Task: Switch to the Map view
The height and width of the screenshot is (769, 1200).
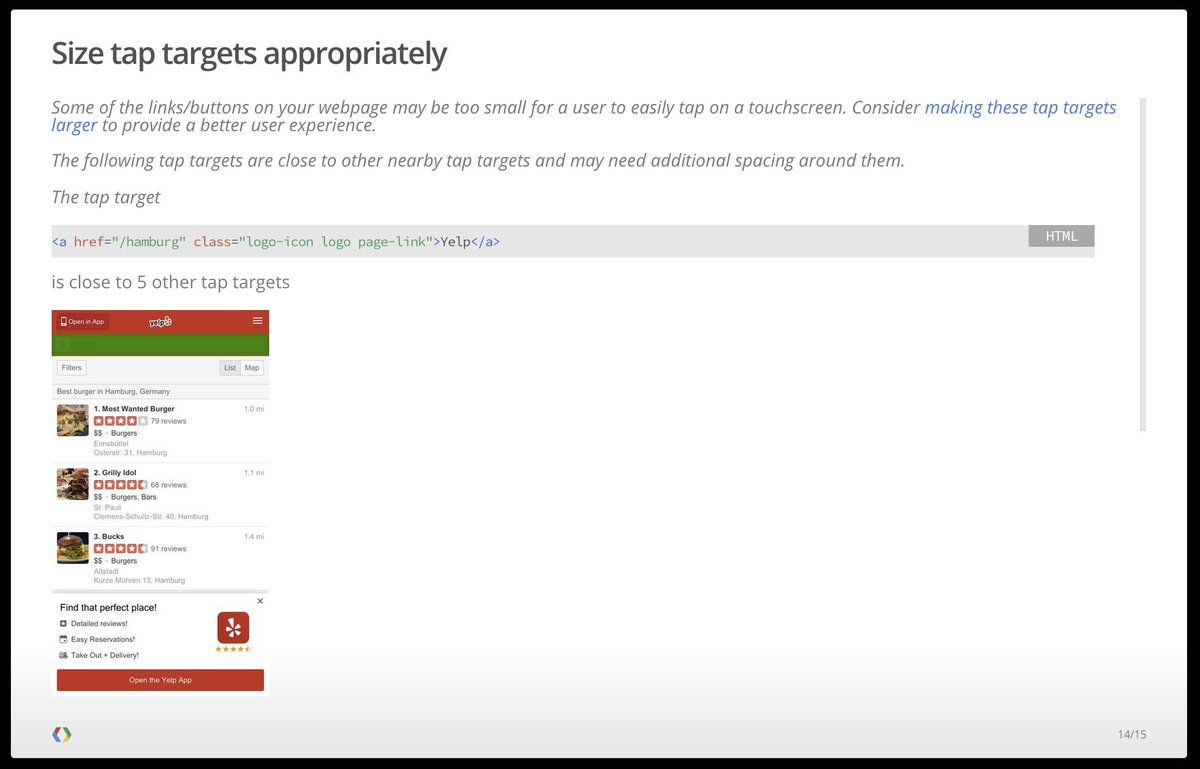Action: [252, 368]
